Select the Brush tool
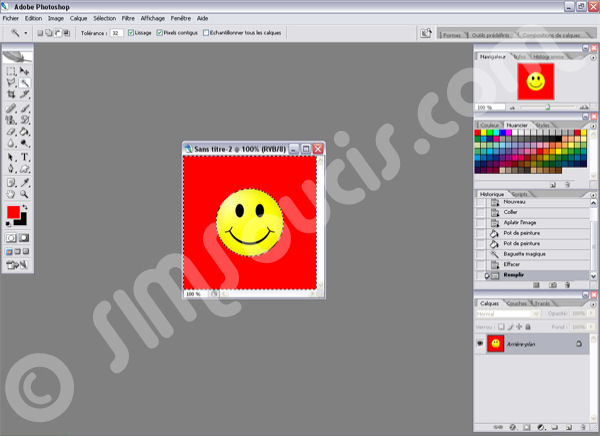600x436 pixels. coord(24,109)
